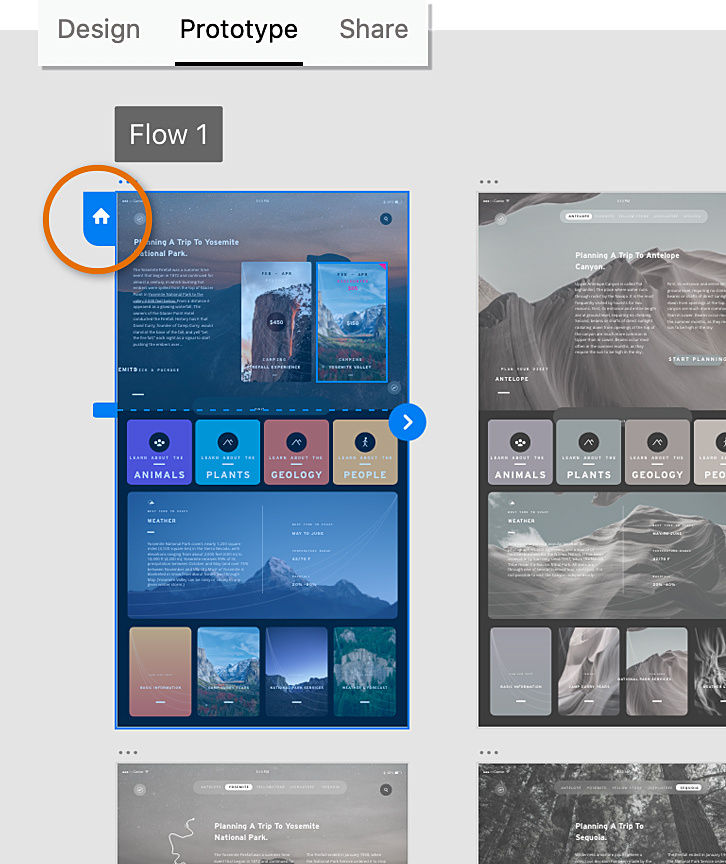Viewport: 726px width, 864px height.
Task: Open the ellipsis menu above Sequoia artboard
Action: pos(489,752)
